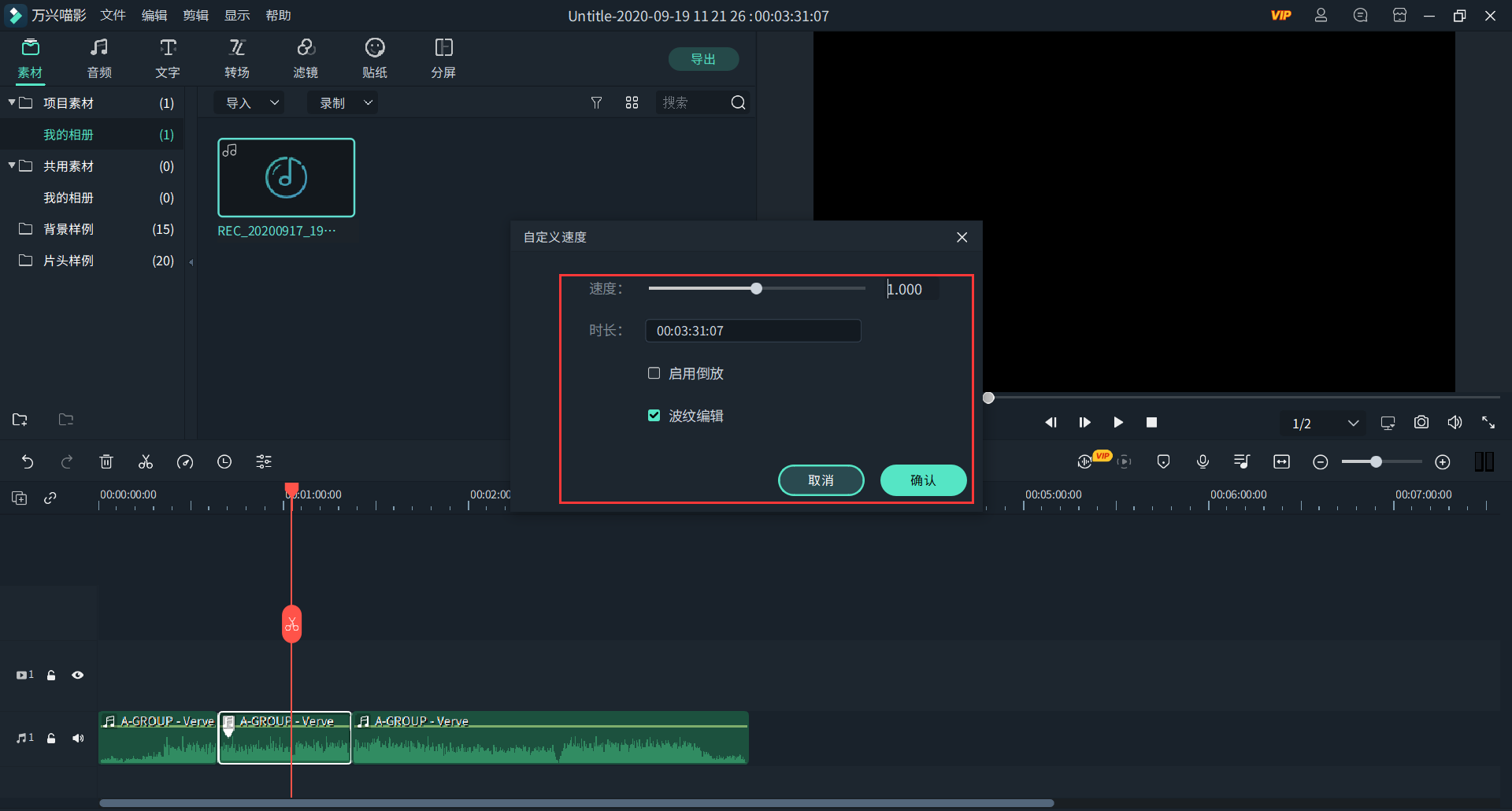Uncheck the 波纹编辑 ripple edit checkbox

654,416
